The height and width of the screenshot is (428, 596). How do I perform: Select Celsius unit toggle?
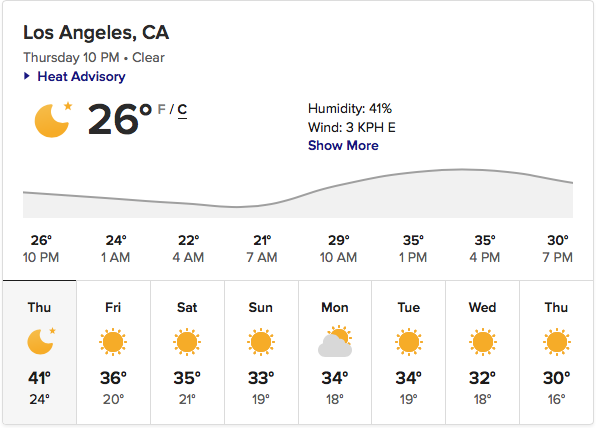pos(182,110)
